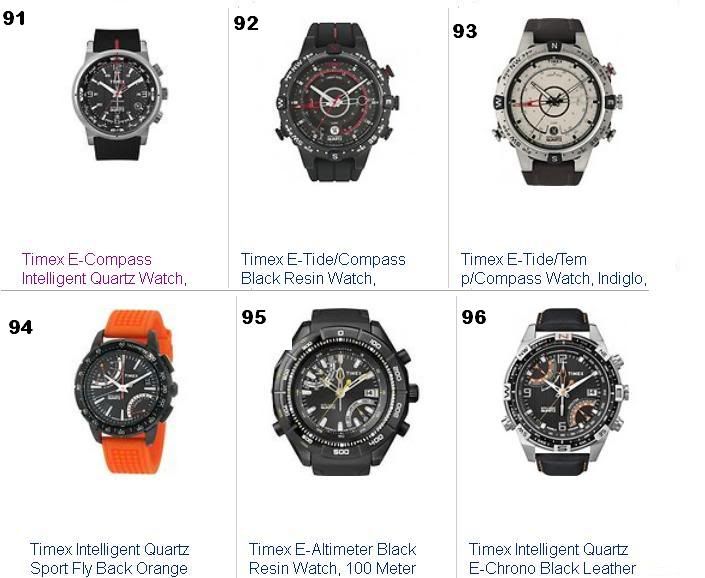The height and width of the screenshot is (578, 705).
Task: Open the Intelligent Quartz E-Chrono Black Leather link
Action: click(552, 559)
